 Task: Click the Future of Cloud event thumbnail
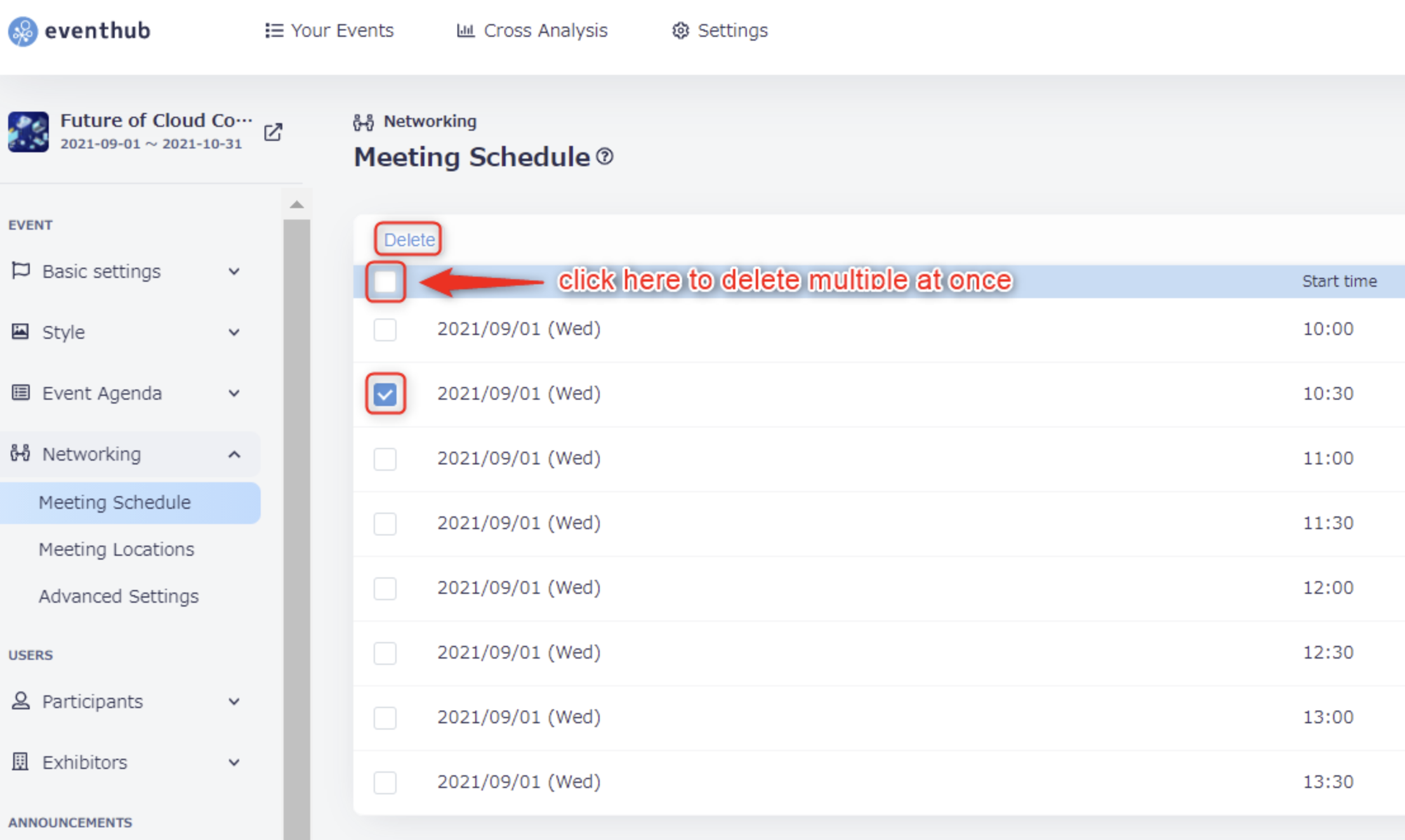[28, 132]
